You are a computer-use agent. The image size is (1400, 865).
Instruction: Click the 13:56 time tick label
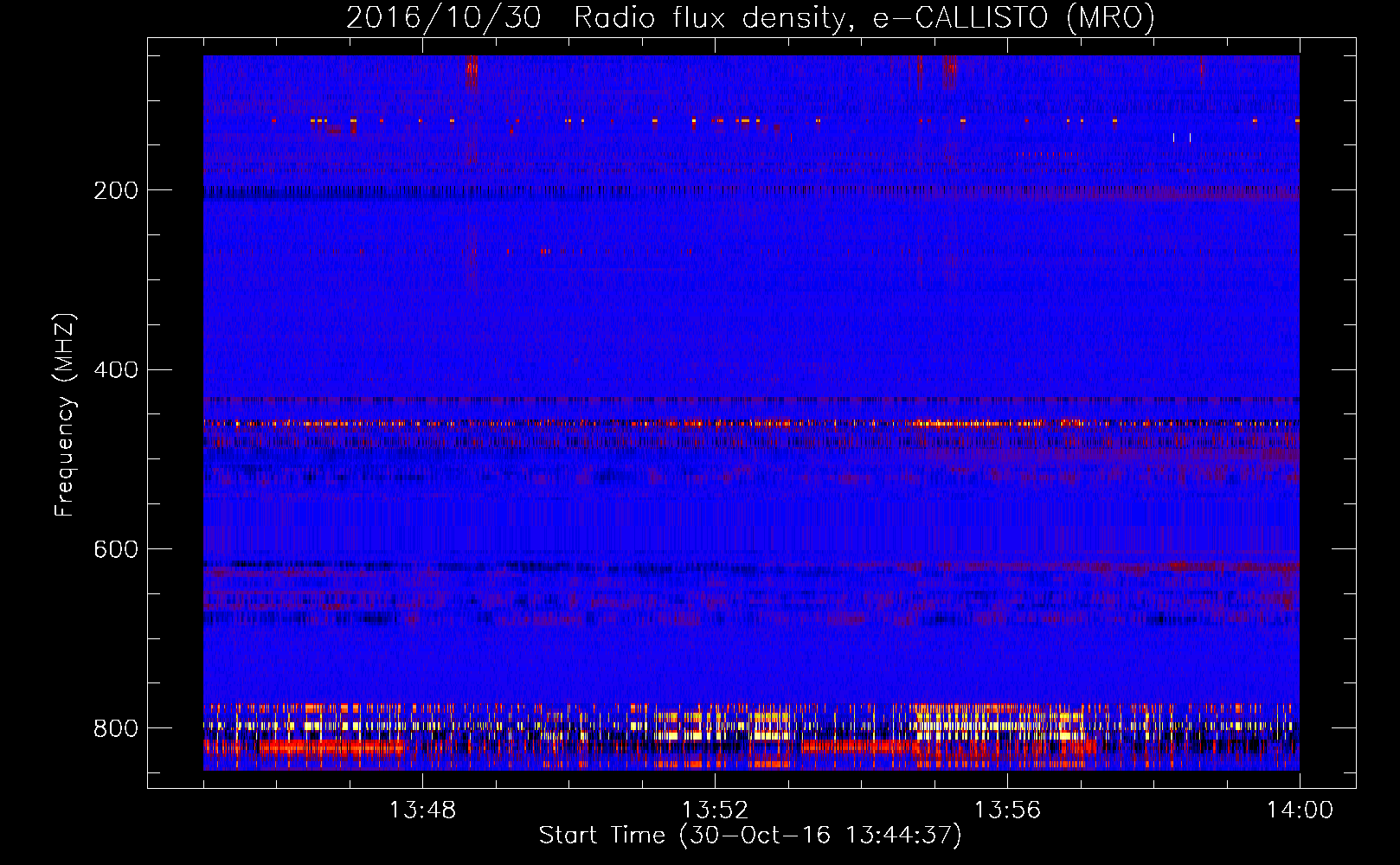(x=1007, y=811)
